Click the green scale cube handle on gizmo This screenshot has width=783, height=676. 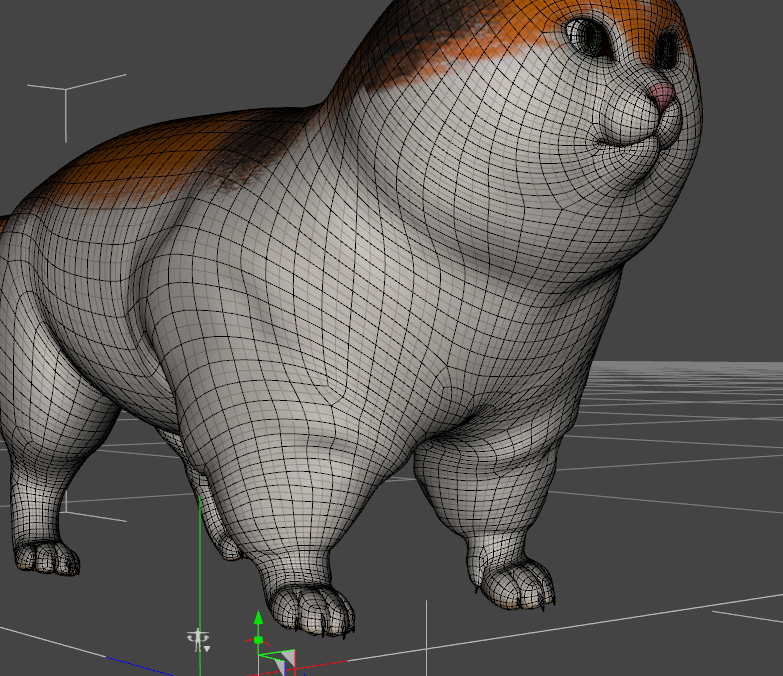(258, 640)
